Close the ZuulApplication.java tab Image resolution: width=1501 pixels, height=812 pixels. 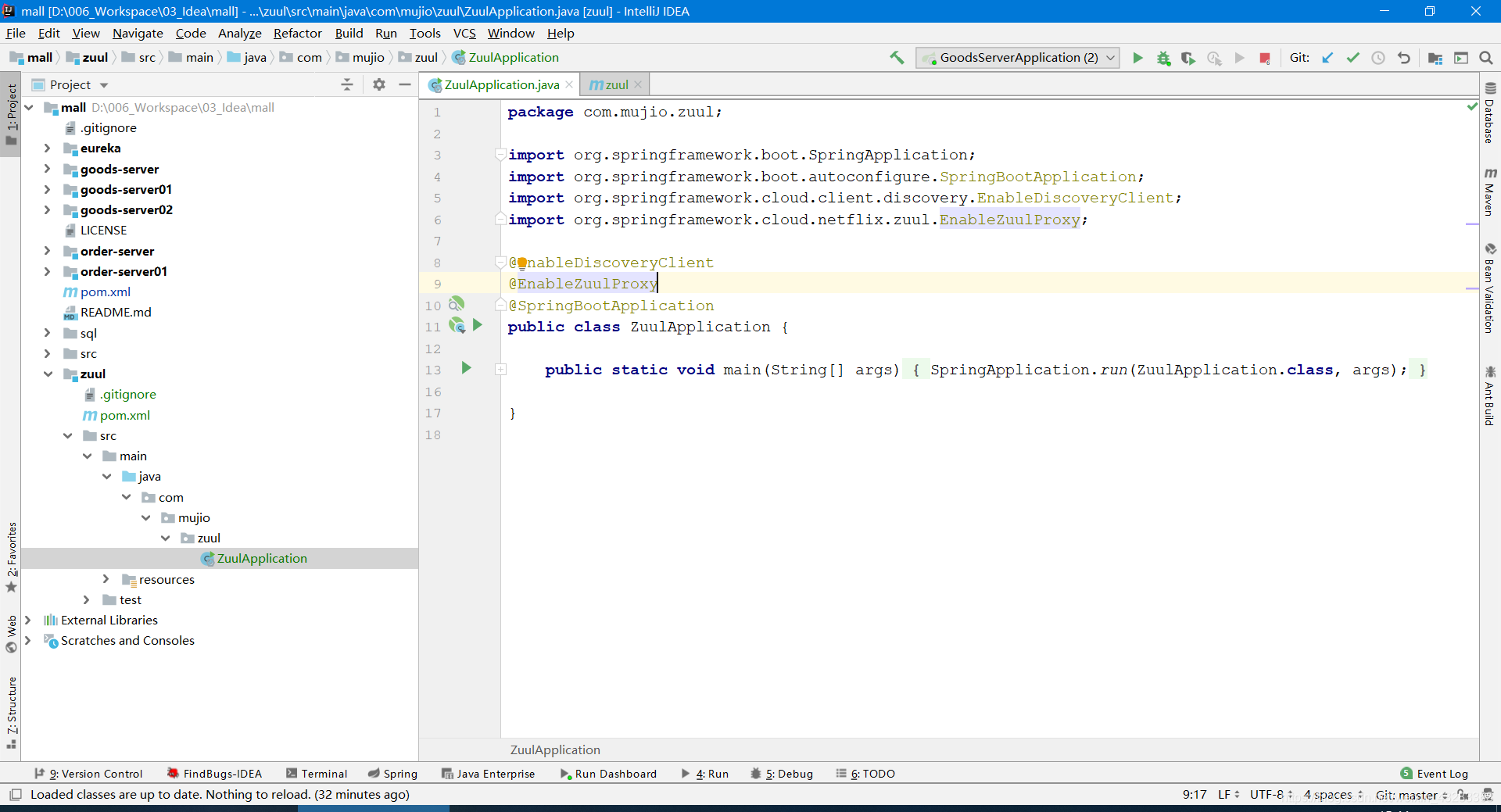[569, 84]
